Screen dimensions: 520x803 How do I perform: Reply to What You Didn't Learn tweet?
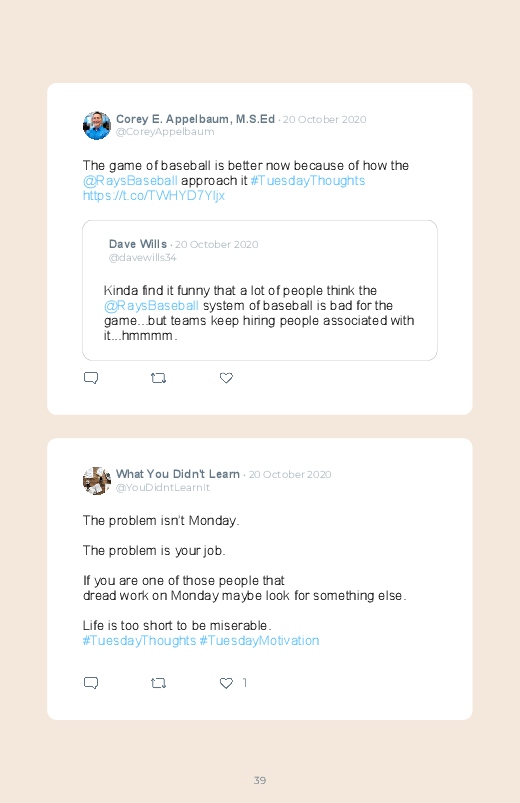[91, 683]
